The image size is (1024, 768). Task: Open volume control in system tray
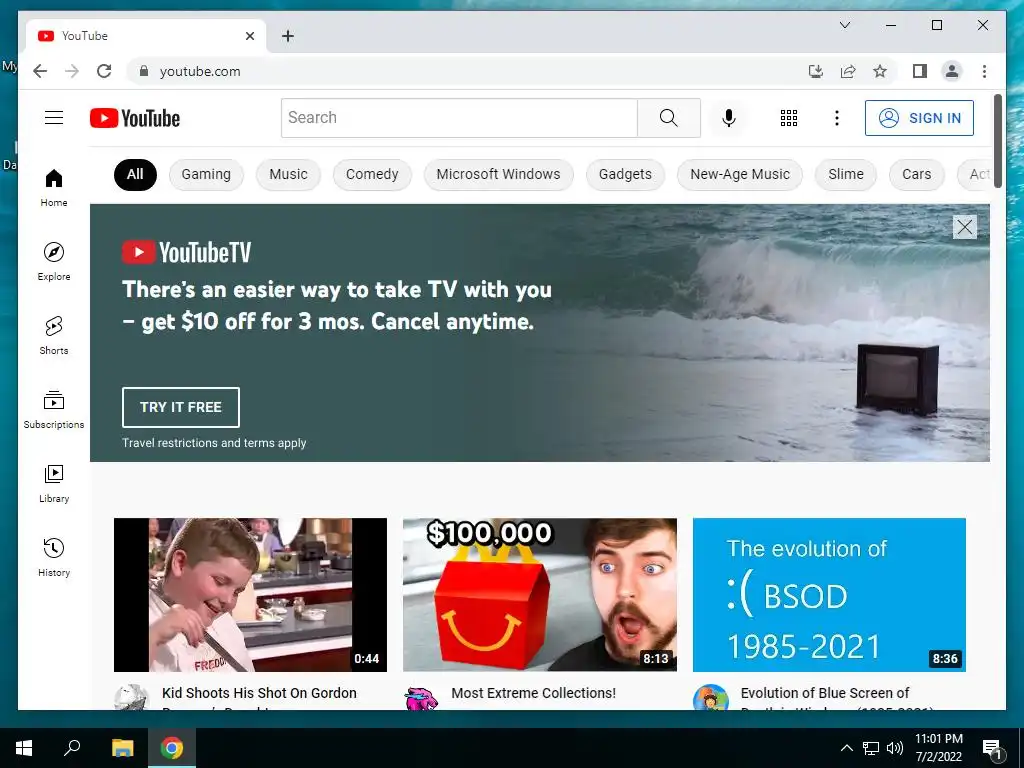click(x=895, y=748)
